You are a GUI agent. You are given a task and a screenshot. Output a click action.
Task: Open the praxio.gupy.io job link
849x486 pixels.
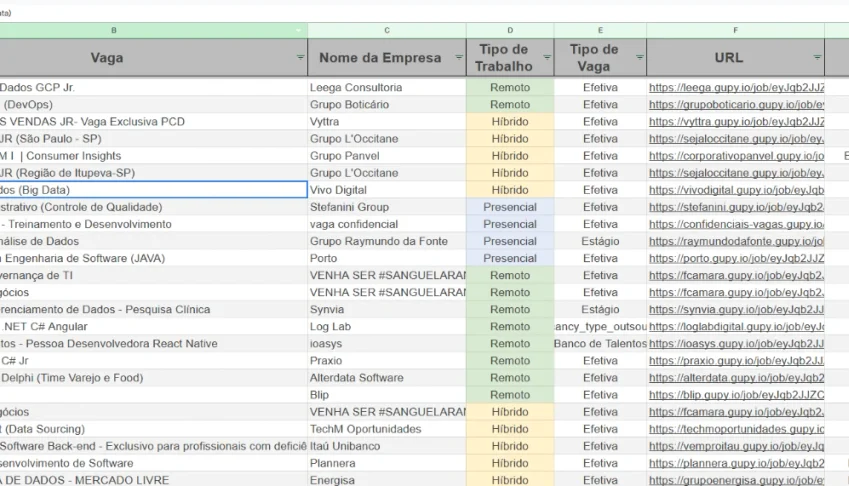pyautogui.click(x=736, y=360)
